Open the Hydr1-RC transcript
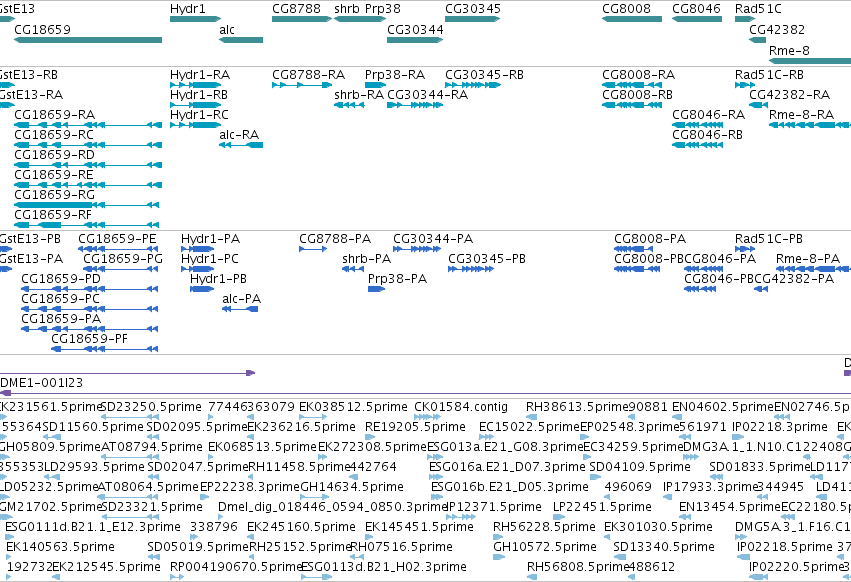Screen dimensions: 851x582 pyautogui.click(x=199, y=115)
